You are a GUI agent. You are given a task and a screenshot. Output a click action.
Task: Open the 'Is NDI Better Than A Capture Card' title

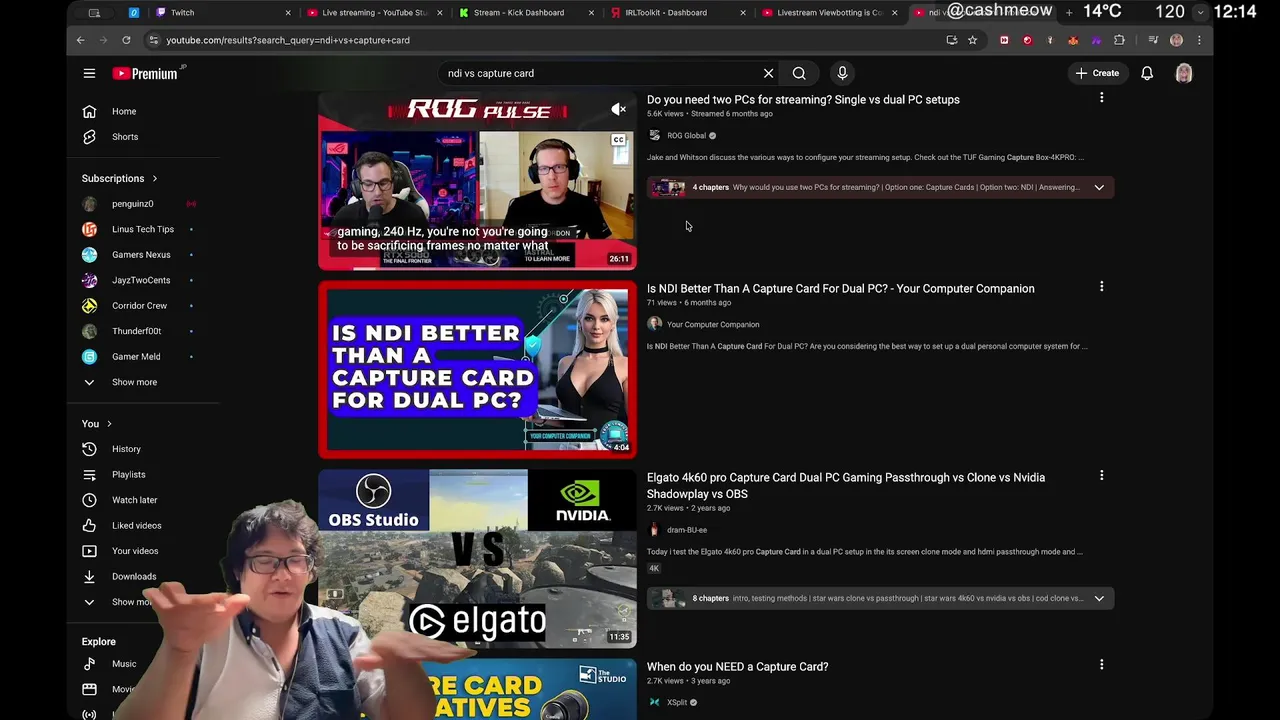[x=841, y=289]
